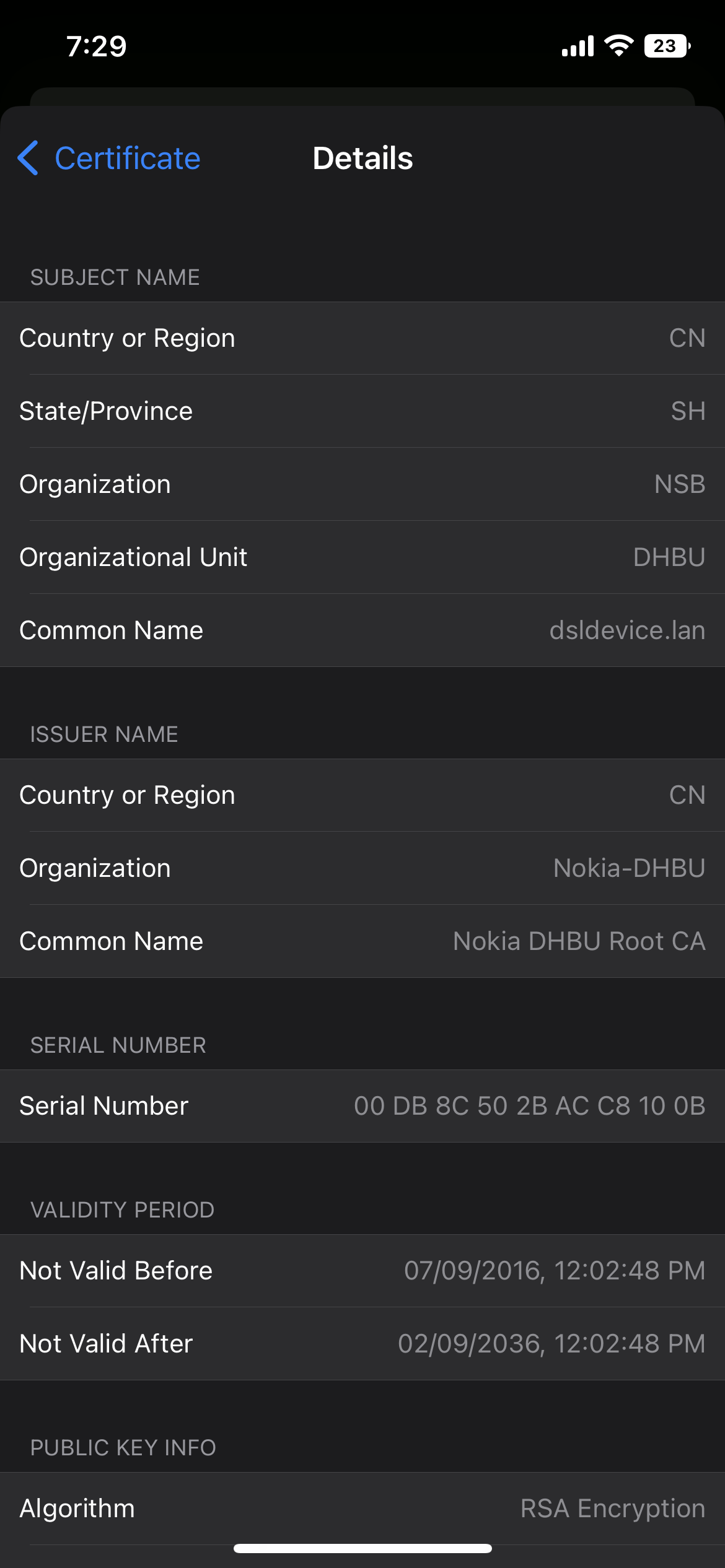Tap the cellular signal bars icon
Image resolution: width=725 pixels, height=1568 pixels.
coord(578,46)
